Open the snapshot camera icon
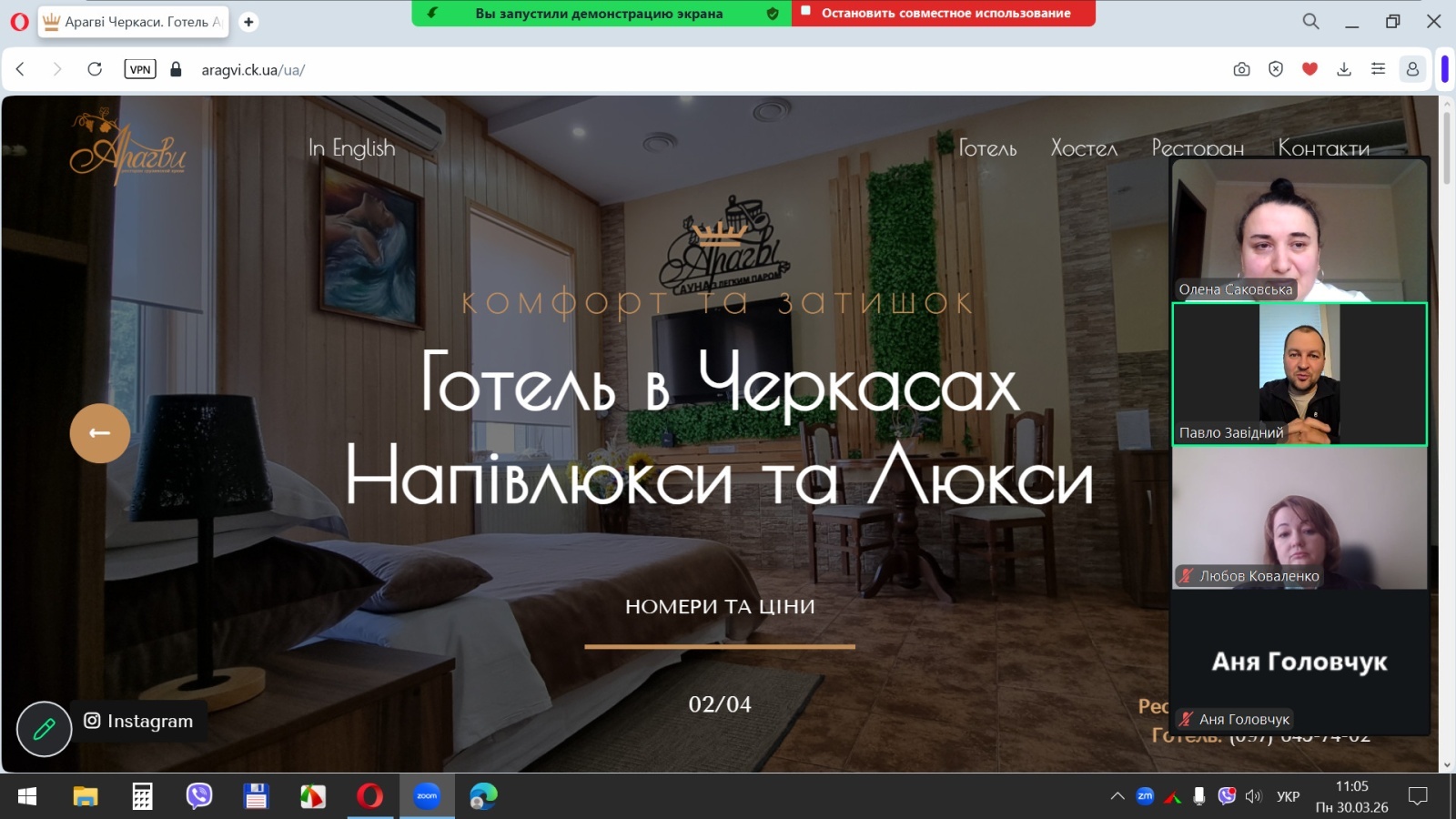This screenshot has height=819, width=1456. pyautogui.click(x=1241, y=69)
